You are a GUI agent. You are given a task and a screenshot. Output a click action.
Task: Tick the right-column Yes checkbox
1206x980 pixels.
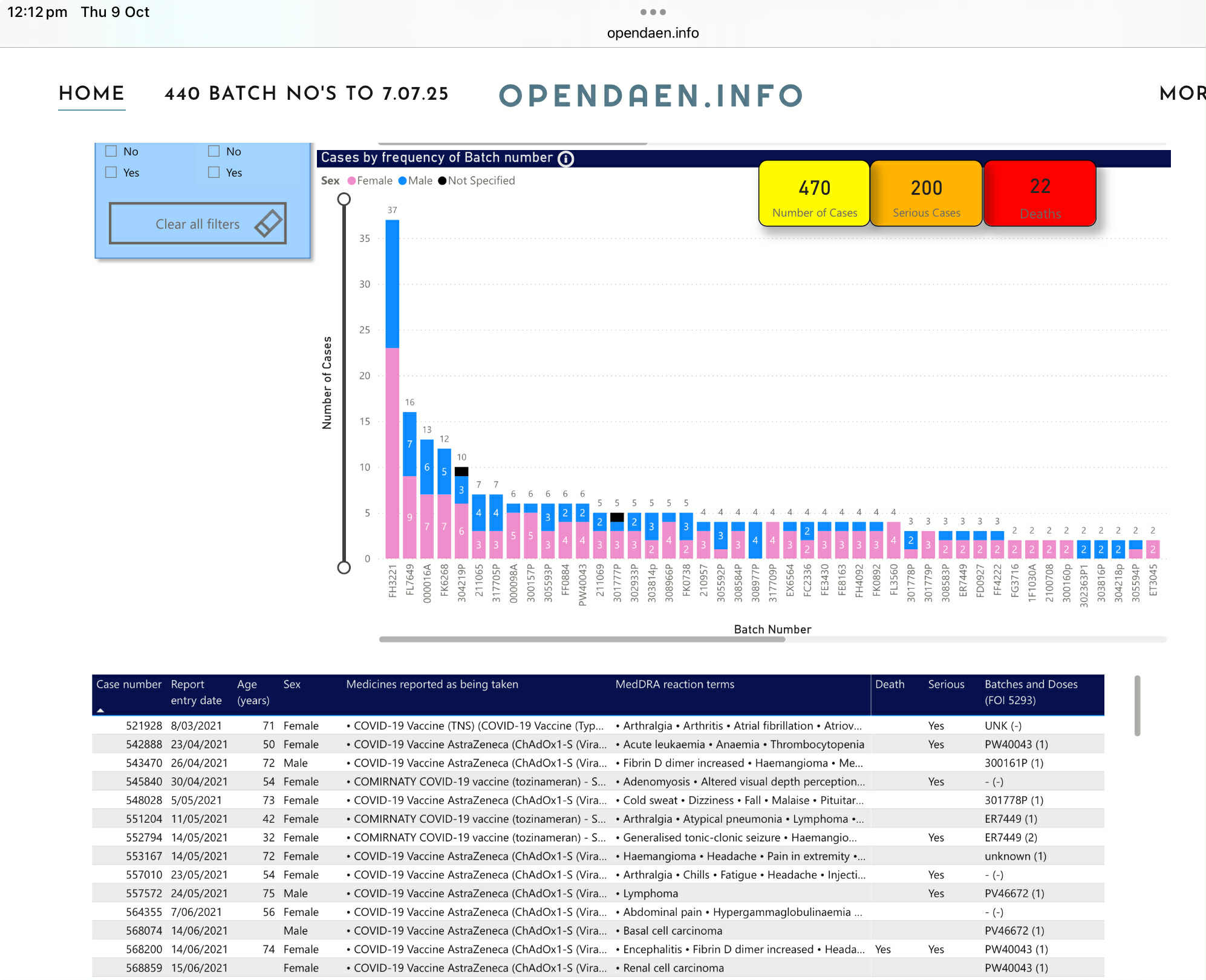pos(214,172)
